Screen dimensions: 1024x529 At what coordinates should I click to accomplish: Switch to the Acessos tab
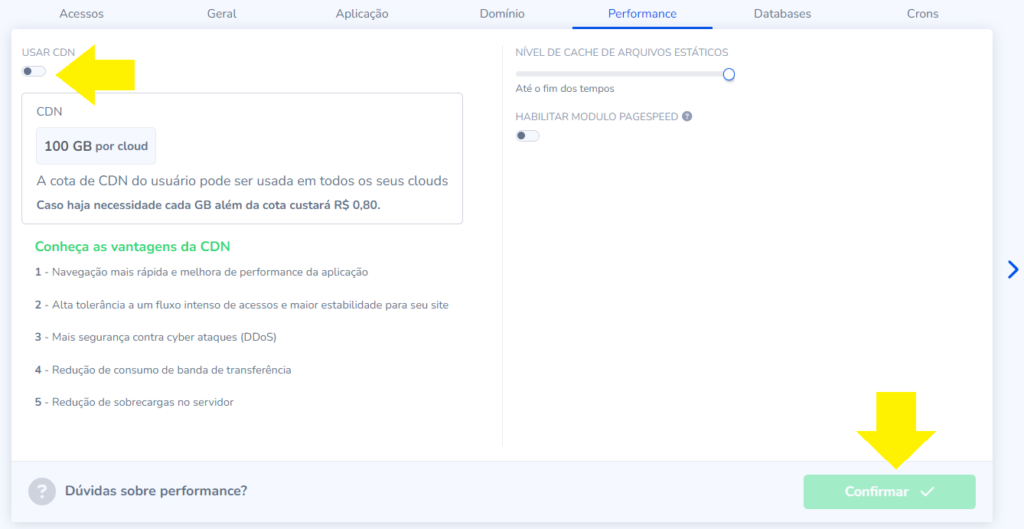pos(81,14)
